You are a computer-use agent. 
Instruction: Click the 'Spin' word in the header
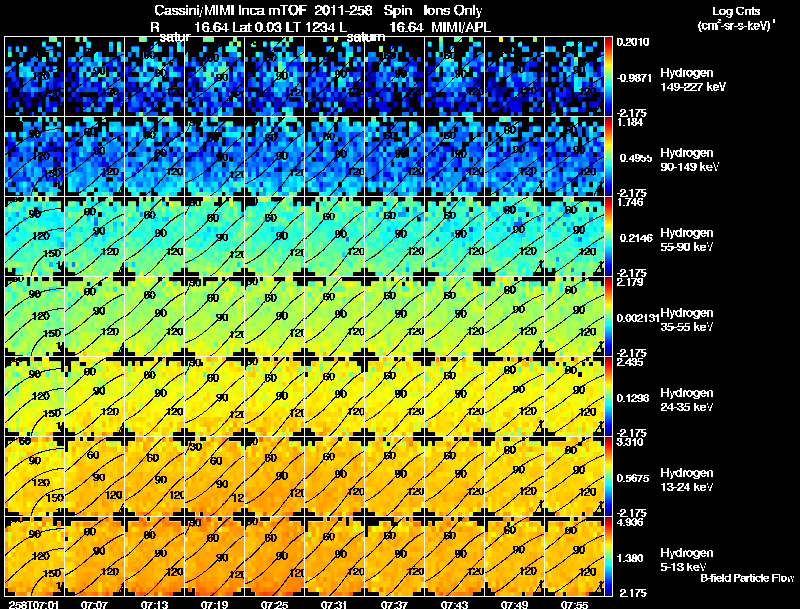(397, 11)
